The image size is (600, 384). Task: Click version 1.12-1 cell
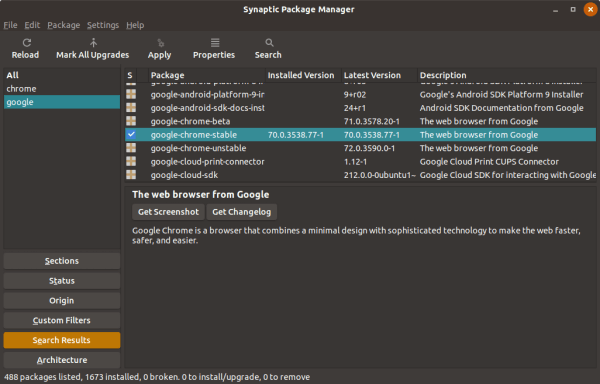355,161
